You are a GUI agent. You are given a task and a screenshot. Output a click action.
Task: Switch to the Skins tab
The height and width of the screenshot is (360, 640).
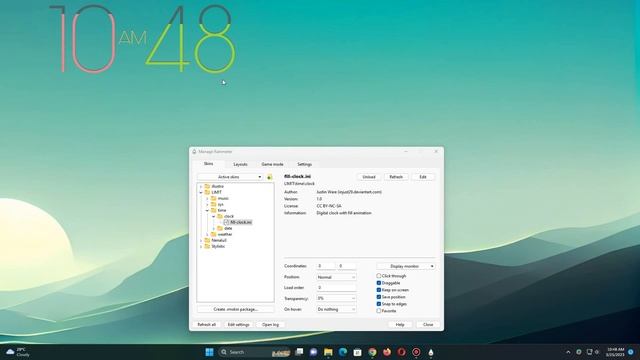click(x=208, y=164)
